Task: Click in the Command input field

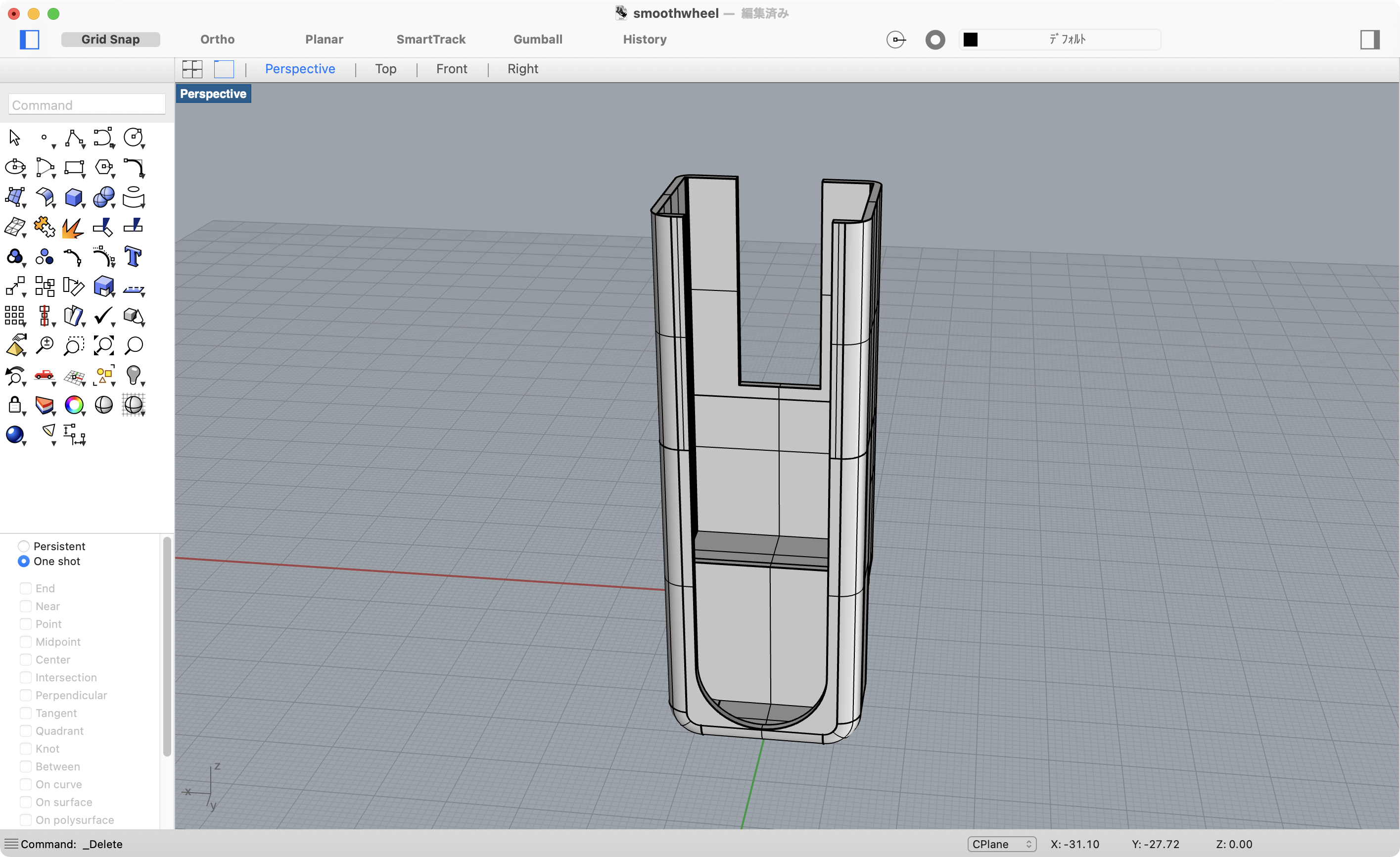Action: [87, 104]
